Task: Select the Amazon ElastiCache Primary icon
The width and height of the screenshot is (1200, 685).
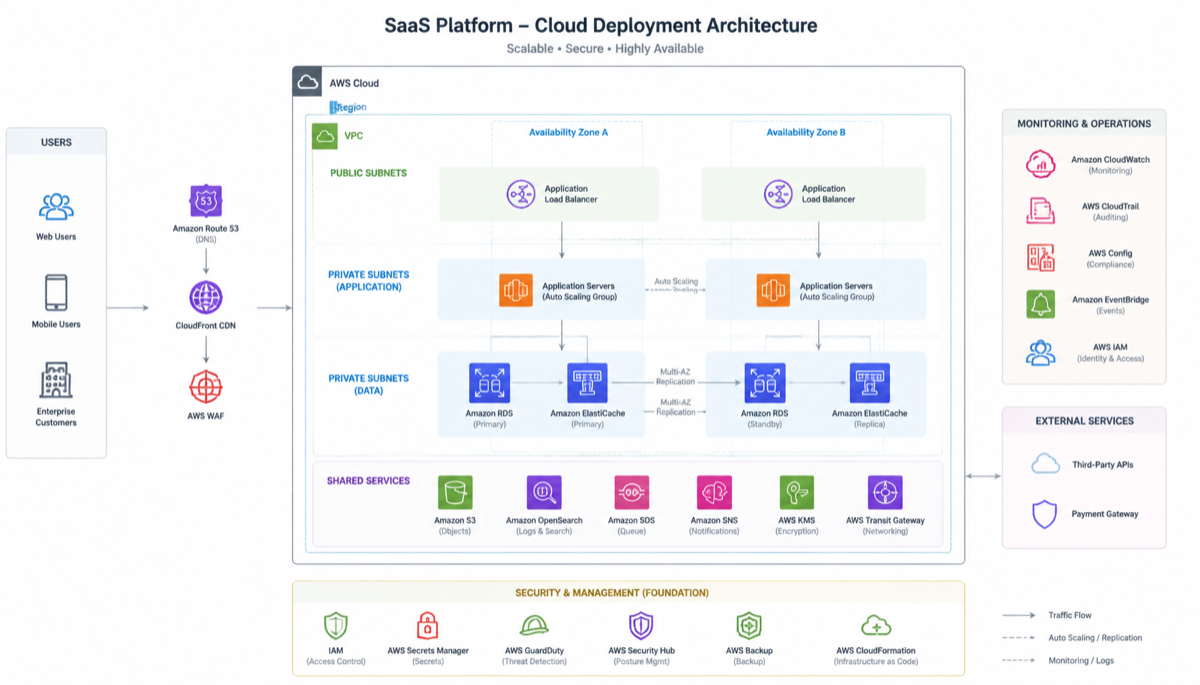Action: pyautogui.click(x=587, y=383)
